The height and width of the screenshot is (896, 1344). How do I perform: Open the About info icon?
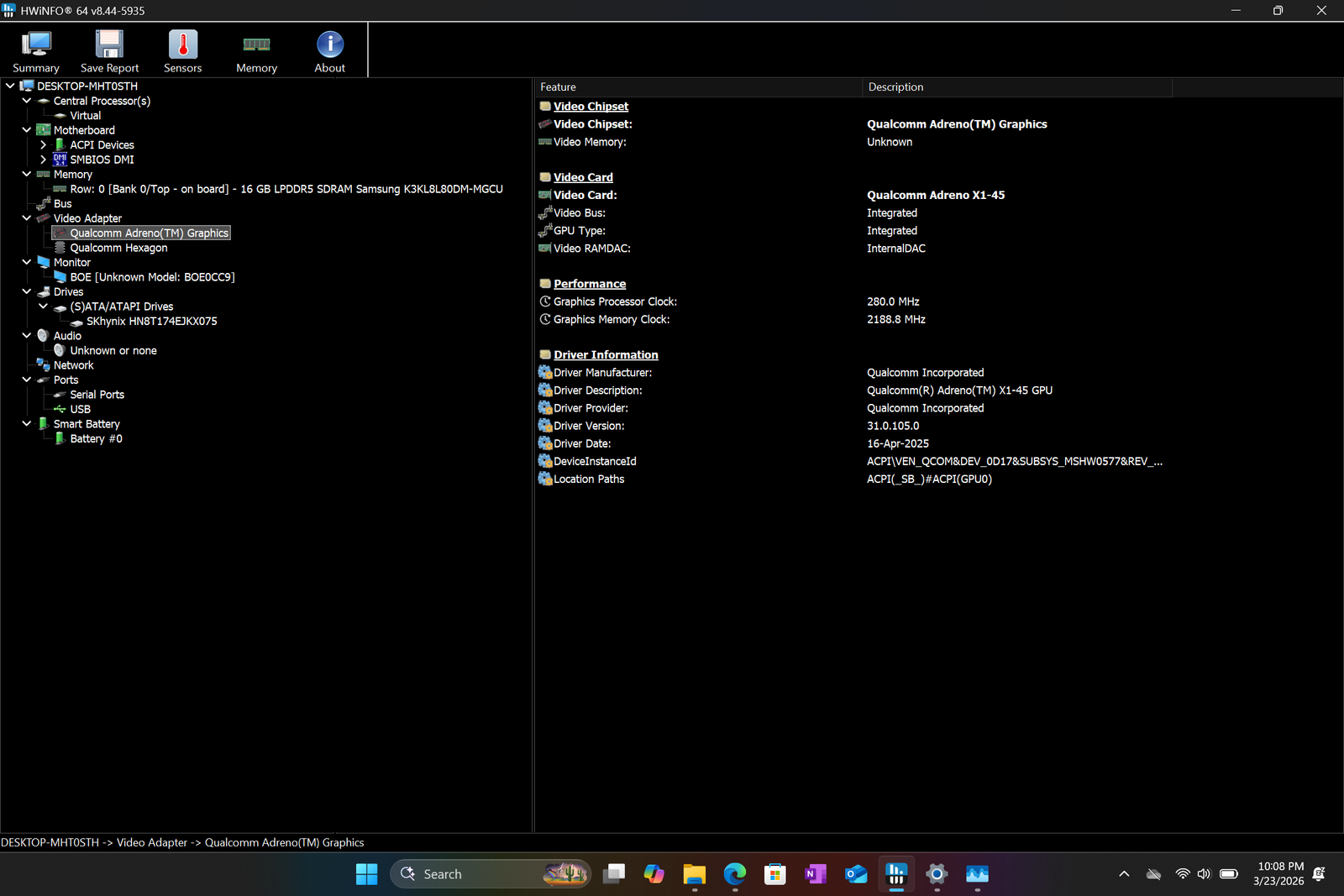(329, 52)
